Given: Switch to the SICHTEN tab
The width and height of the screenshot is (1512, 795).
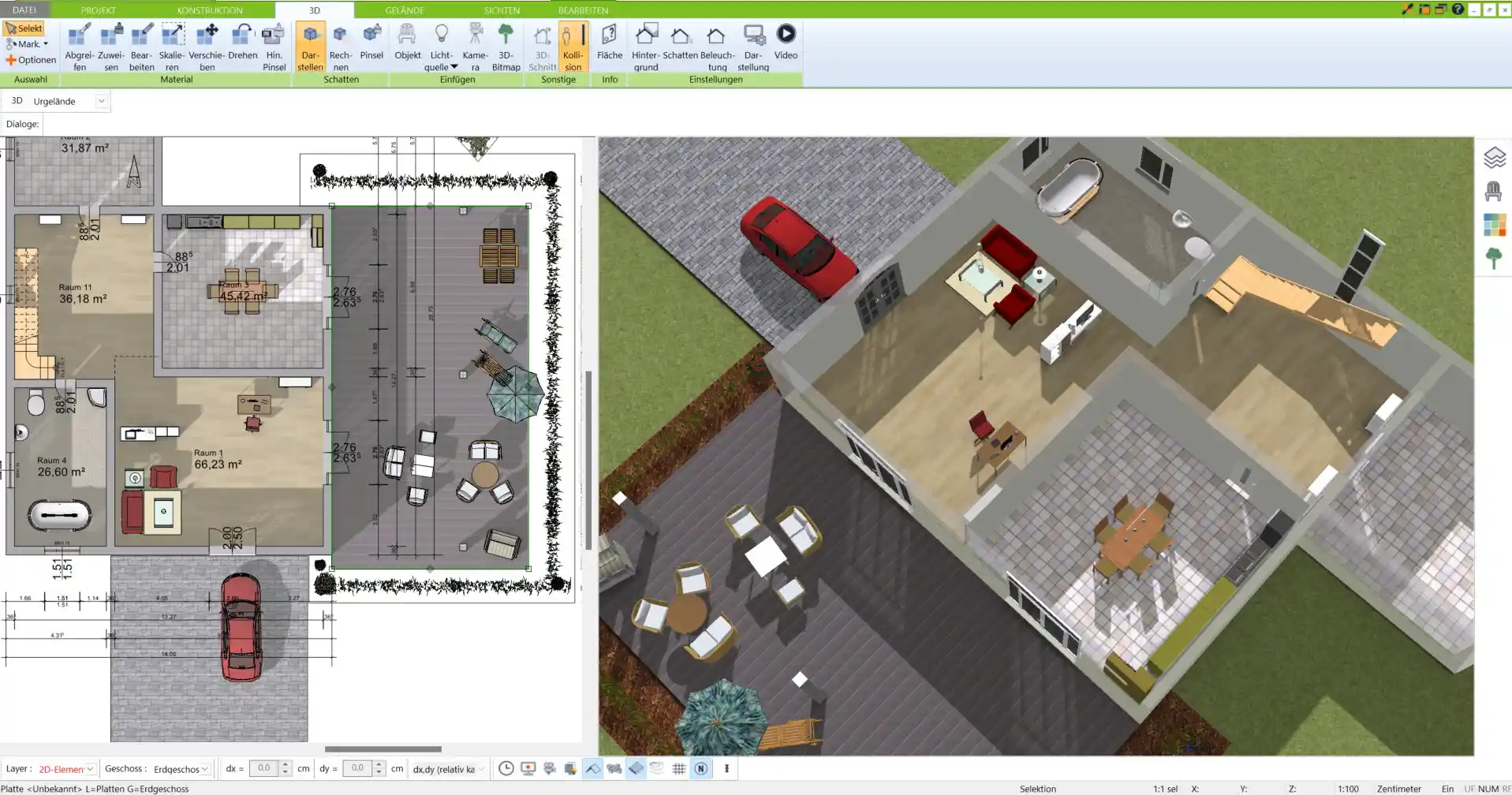Looking at the screenshot, I should point(502,10).
